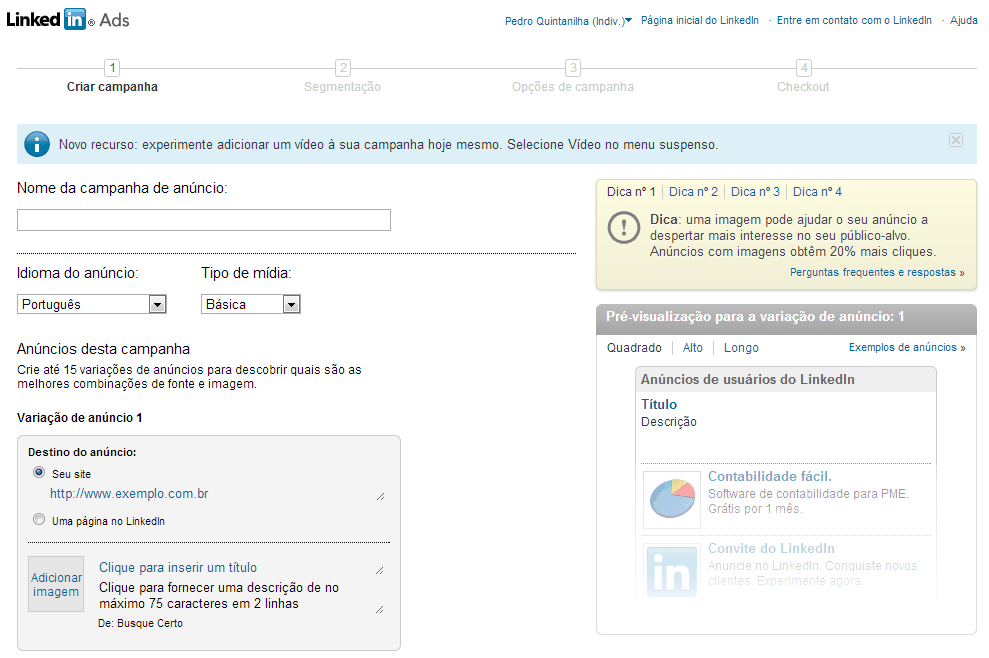
Task: Click the blue info icon in notice
Action: pos(37,144)
